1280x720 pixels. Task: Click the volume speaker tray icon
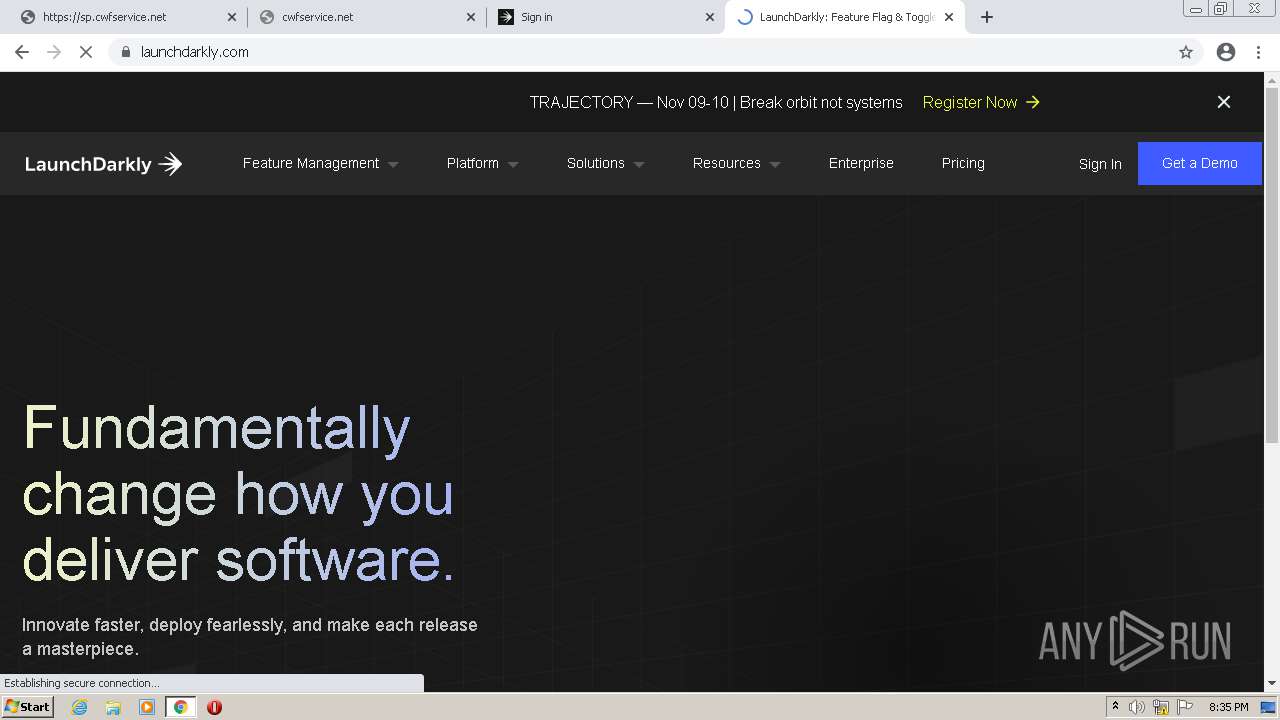pos(1137,707)
